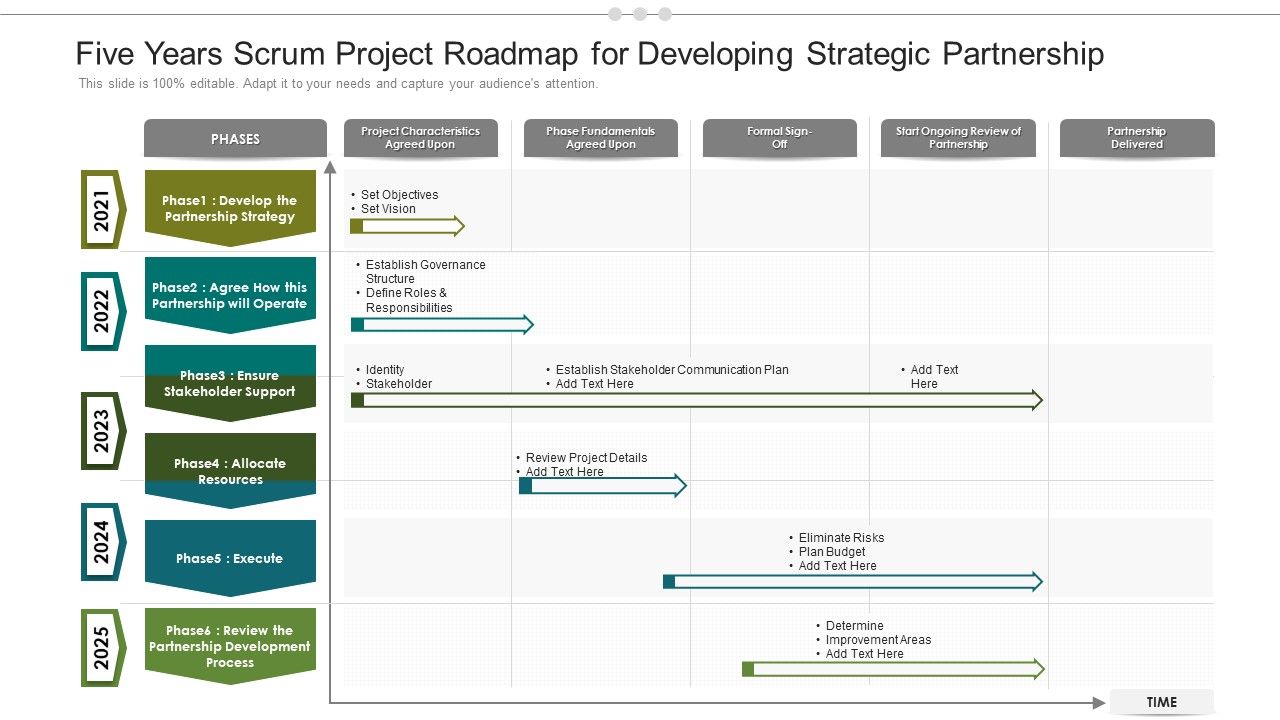Image resolution: width=1280 pixels, height=720 pixels.
Task: Click the '100% editable' subtitle text
Action: coord(338,84)
